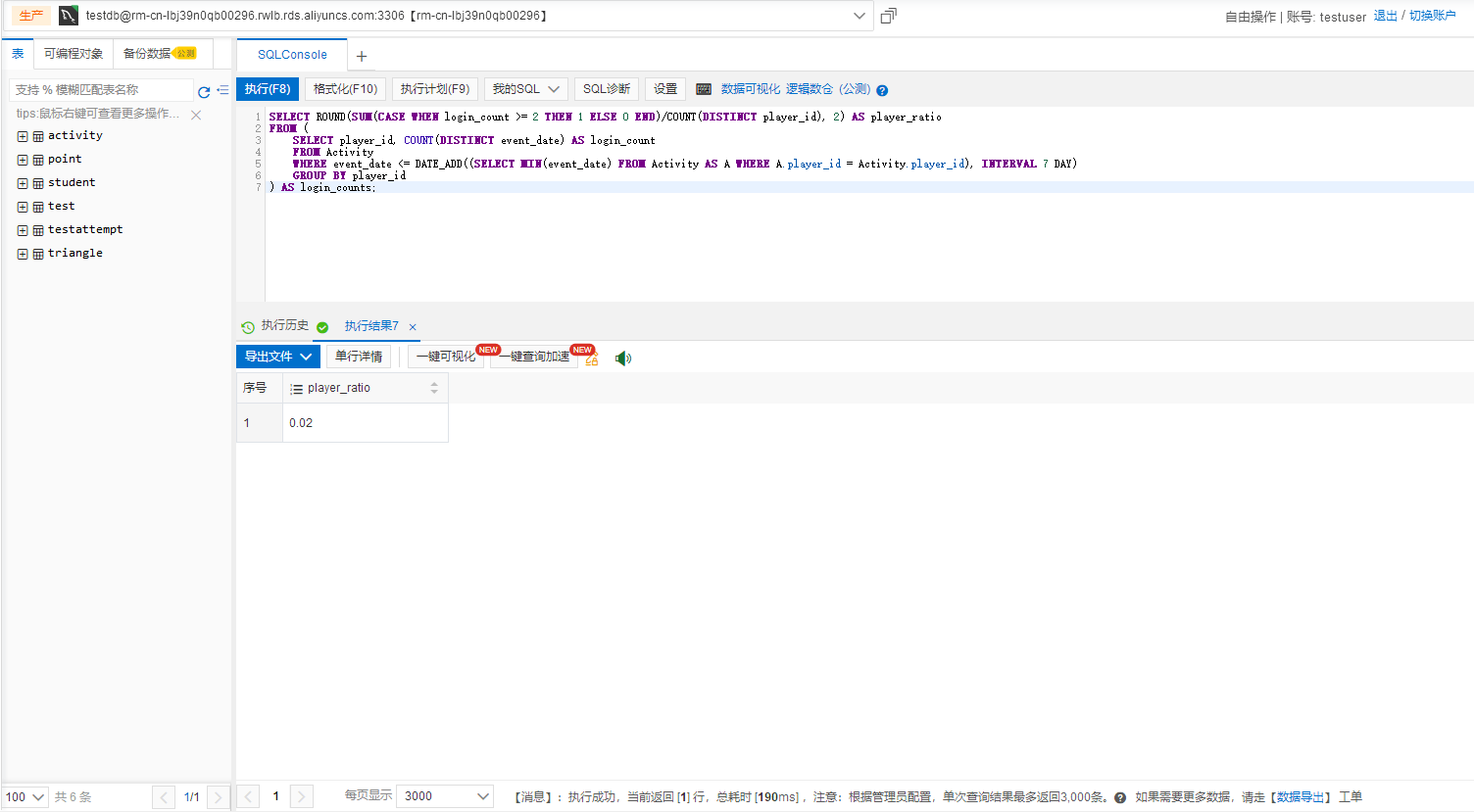Click the 退出 logout link

click(x=1386, y=16)
